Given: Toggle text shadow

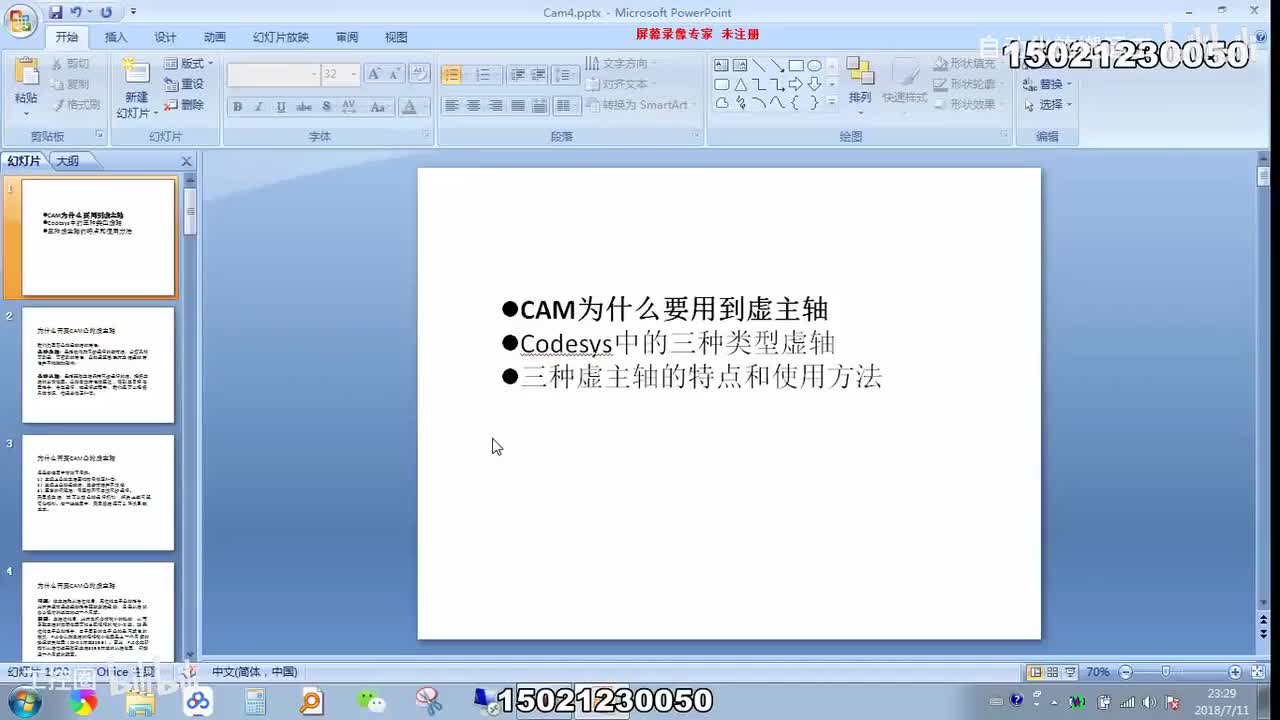Looking at the screenshot, I should (327, 106).
